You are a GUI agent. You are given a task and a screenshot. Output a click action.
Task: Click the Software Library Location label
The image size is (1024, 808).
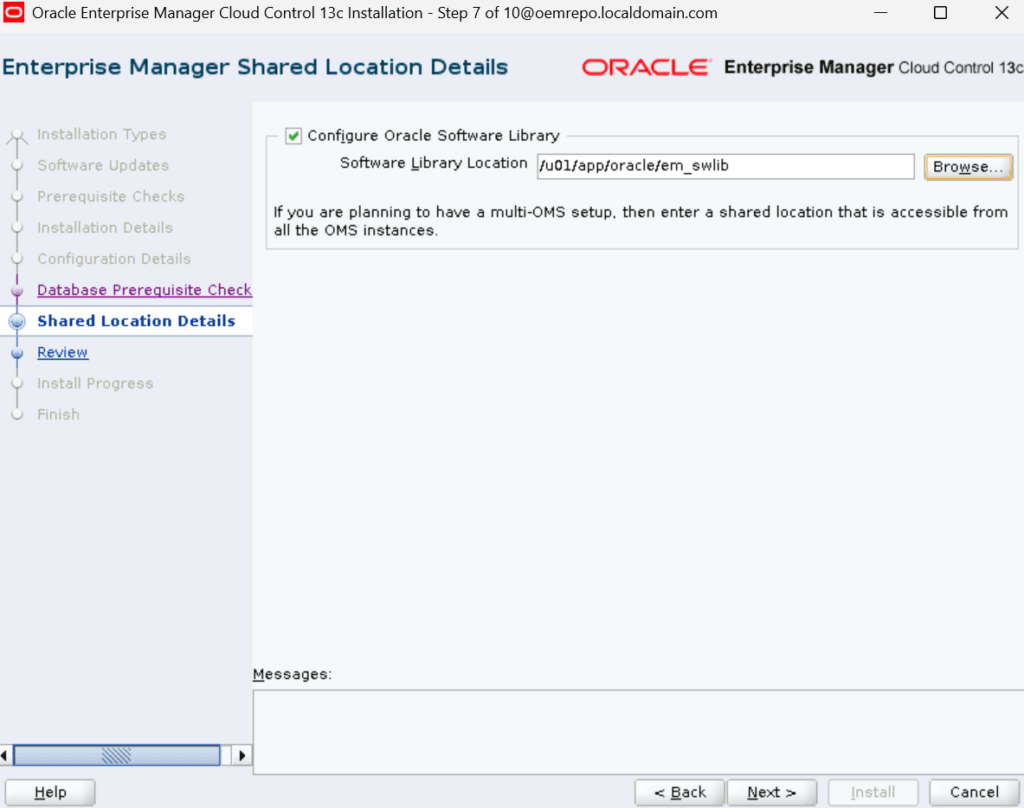(x=433, y=163)
